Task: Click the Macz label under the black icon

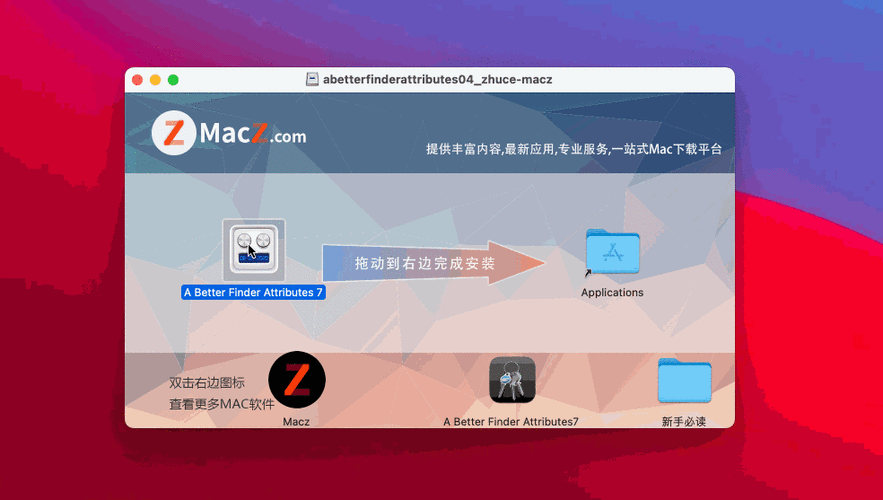Action: coord(296,421)
